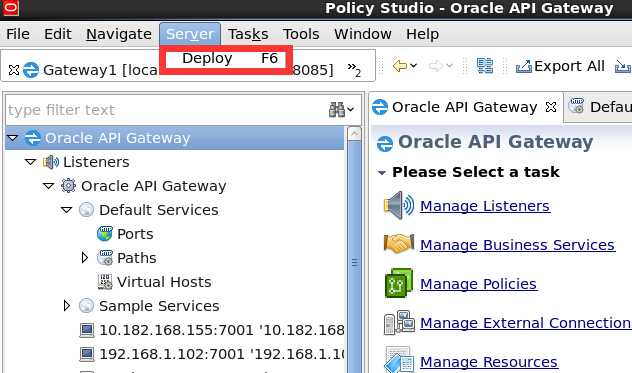The height and width of the screenshot is (373, 632).
Task: Click the Virtual Hosts icon
Action: point(105,281)
